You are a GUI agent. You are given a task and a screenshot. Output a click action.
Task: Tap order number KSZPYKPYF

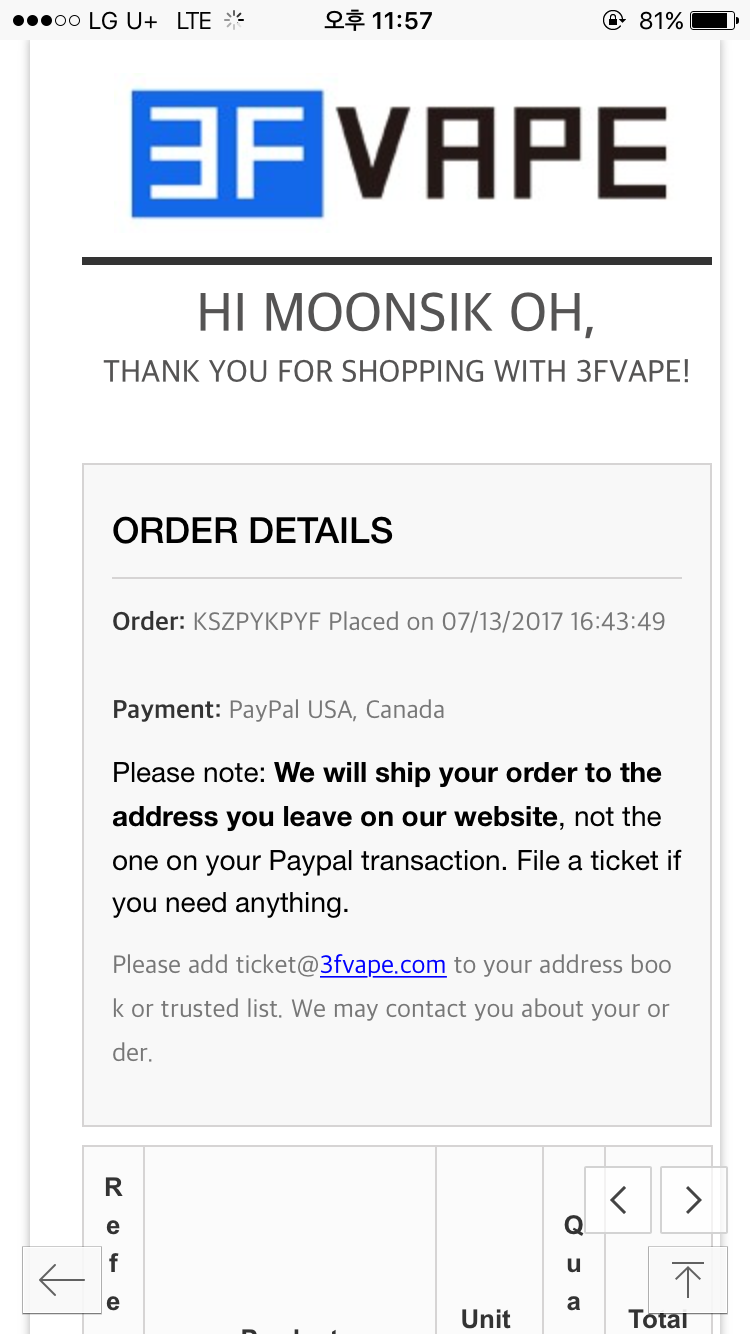point(257,621)
